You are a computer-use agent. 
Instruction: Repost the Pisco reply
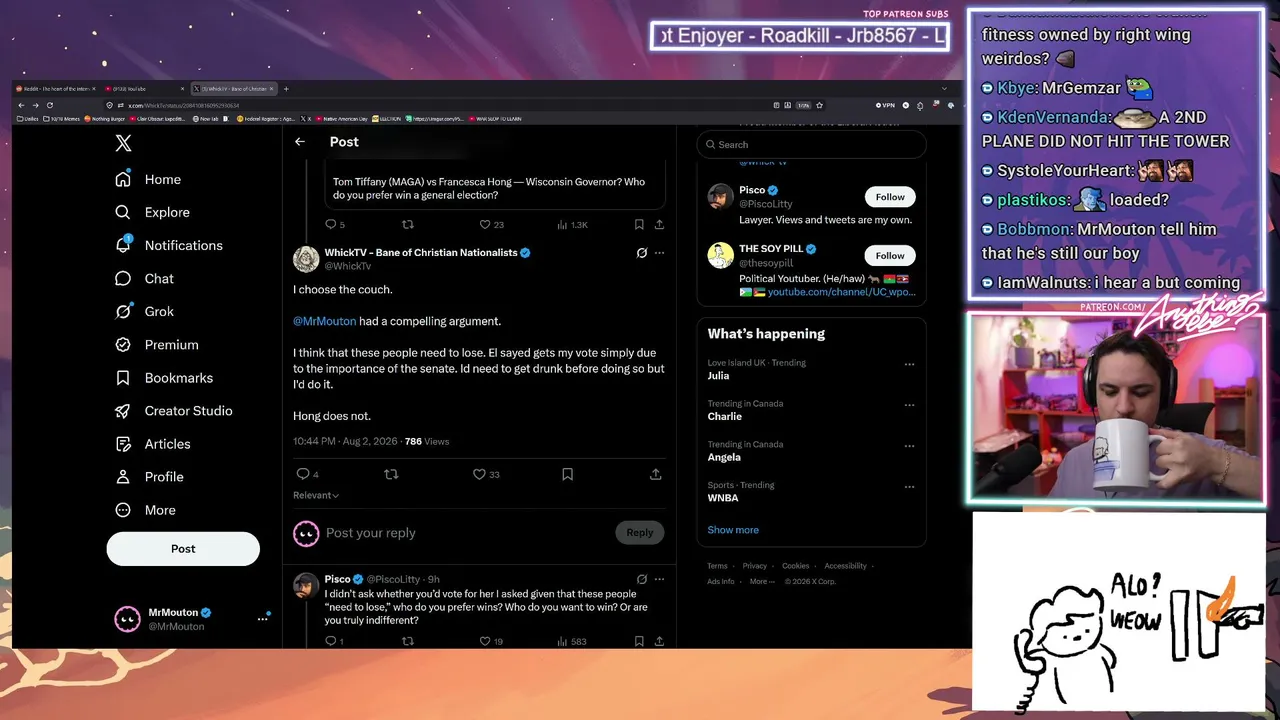(407, 641)
